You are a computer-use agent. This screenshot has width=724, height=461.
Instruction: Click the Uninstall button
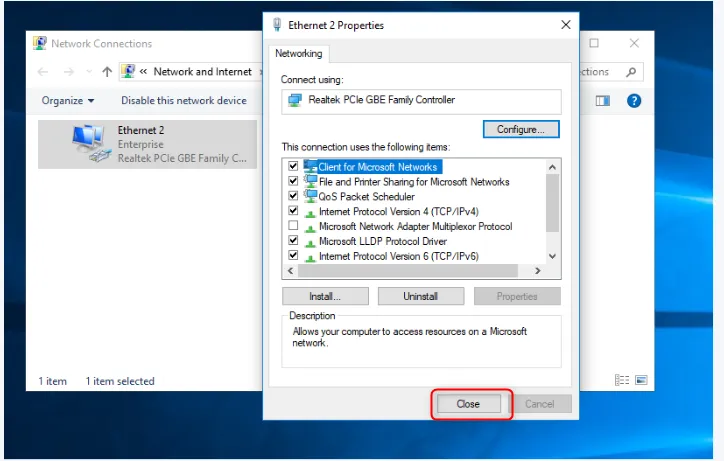pos(421,296)
